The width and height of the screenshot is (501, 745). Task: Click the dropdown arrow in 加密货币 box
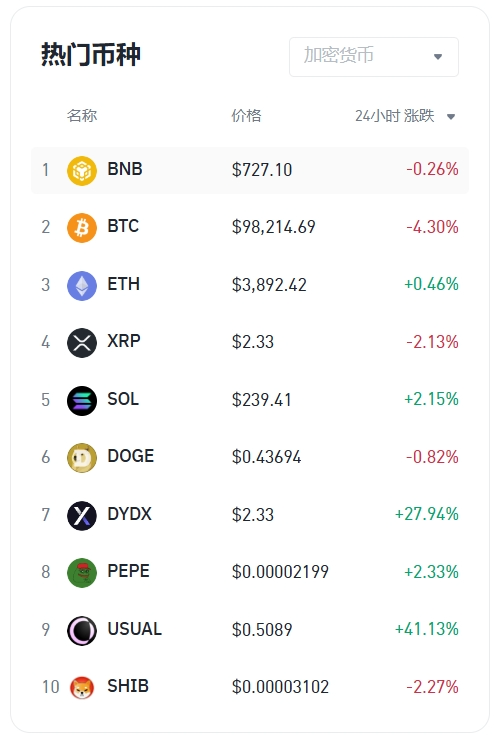(x=438, y=57)
